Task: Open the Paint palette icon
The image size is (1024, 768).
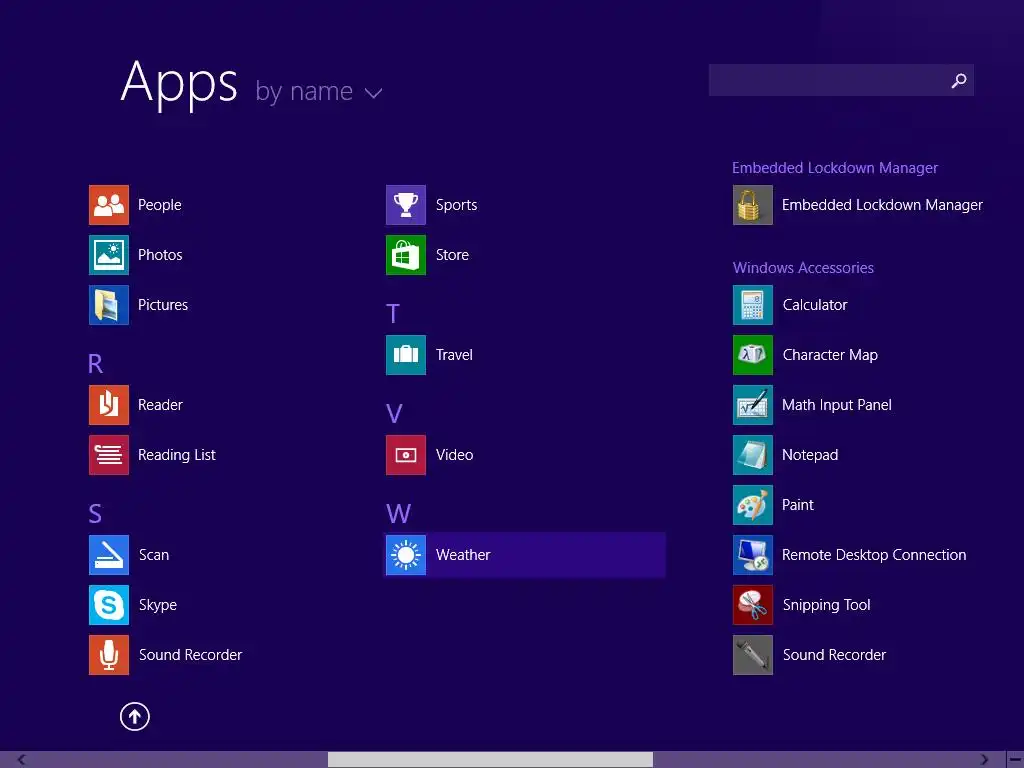Action: 752,505
